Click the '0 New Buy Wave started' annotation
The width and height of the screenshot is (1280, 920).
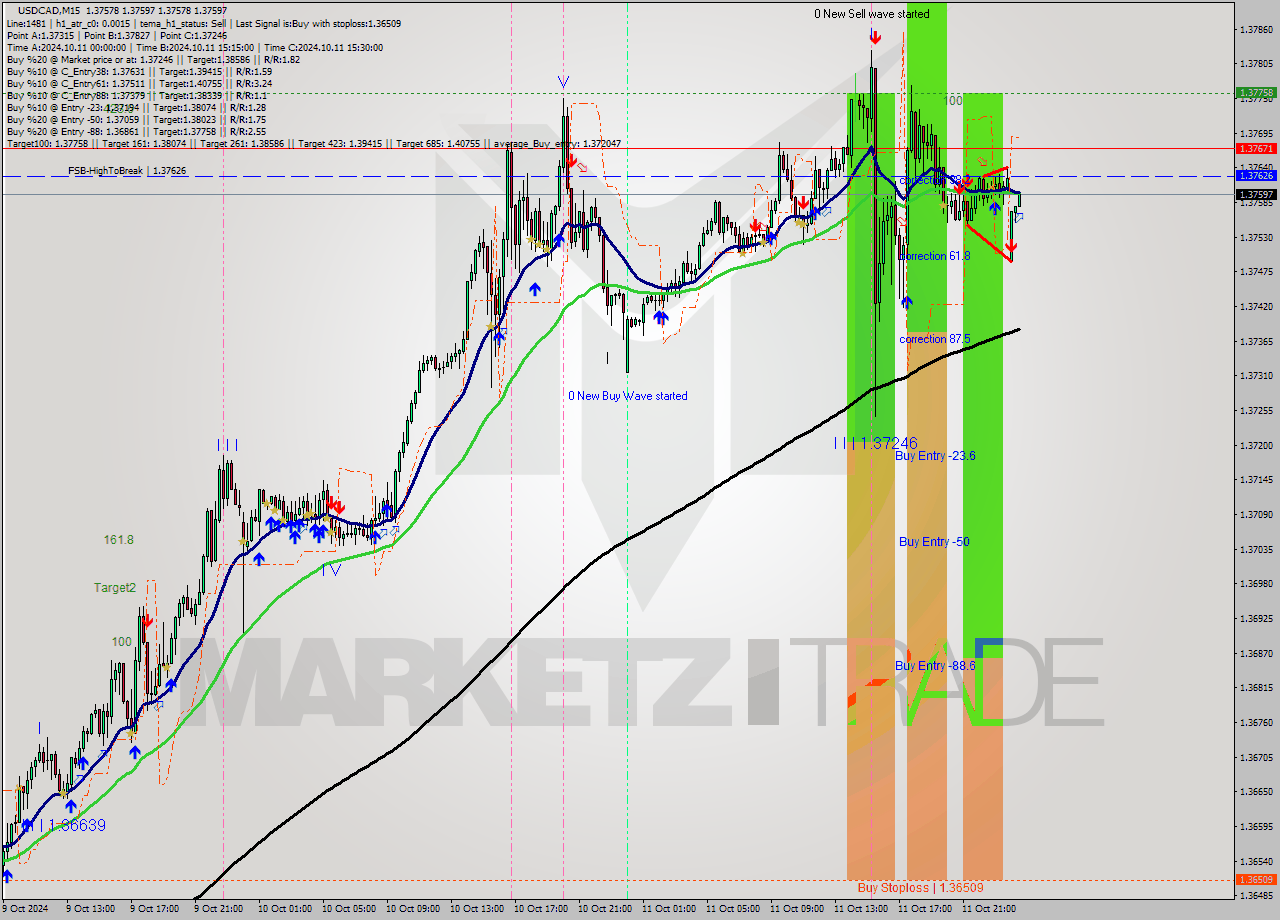[x=628, y=396]
